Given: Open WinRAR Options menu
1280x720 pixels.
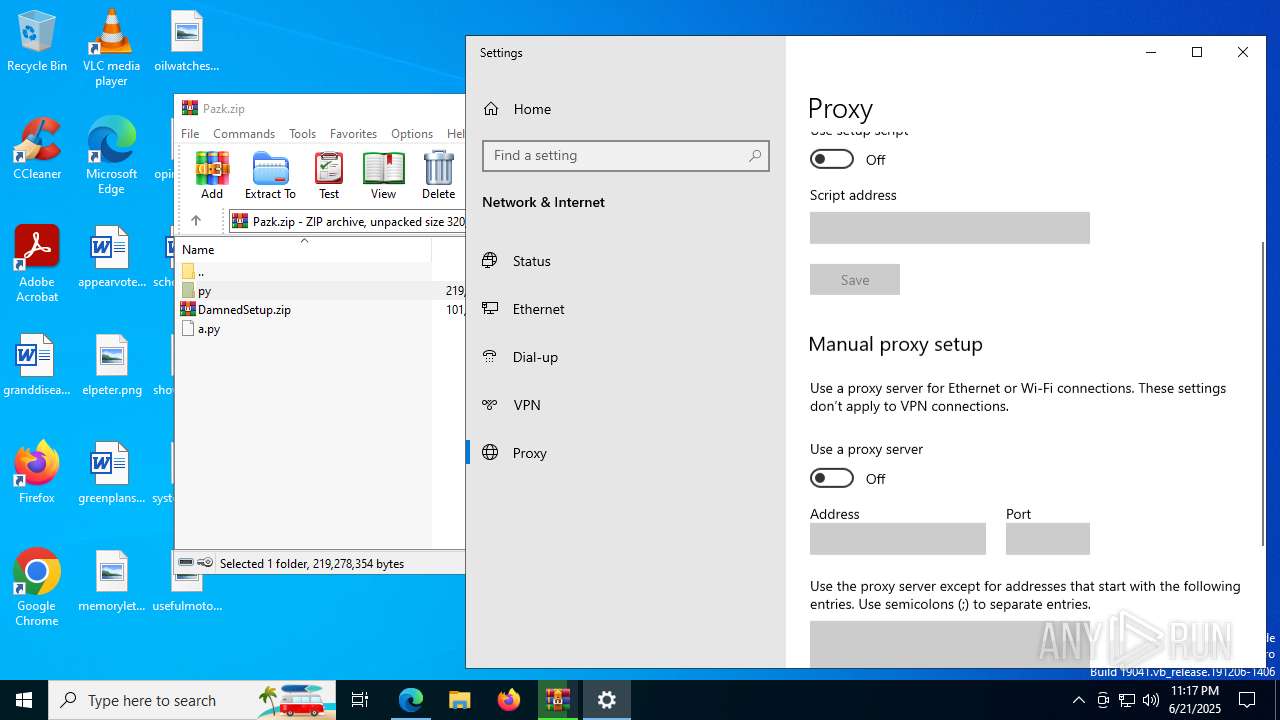Looking at the screenshot, I should [x=412, y=133].
